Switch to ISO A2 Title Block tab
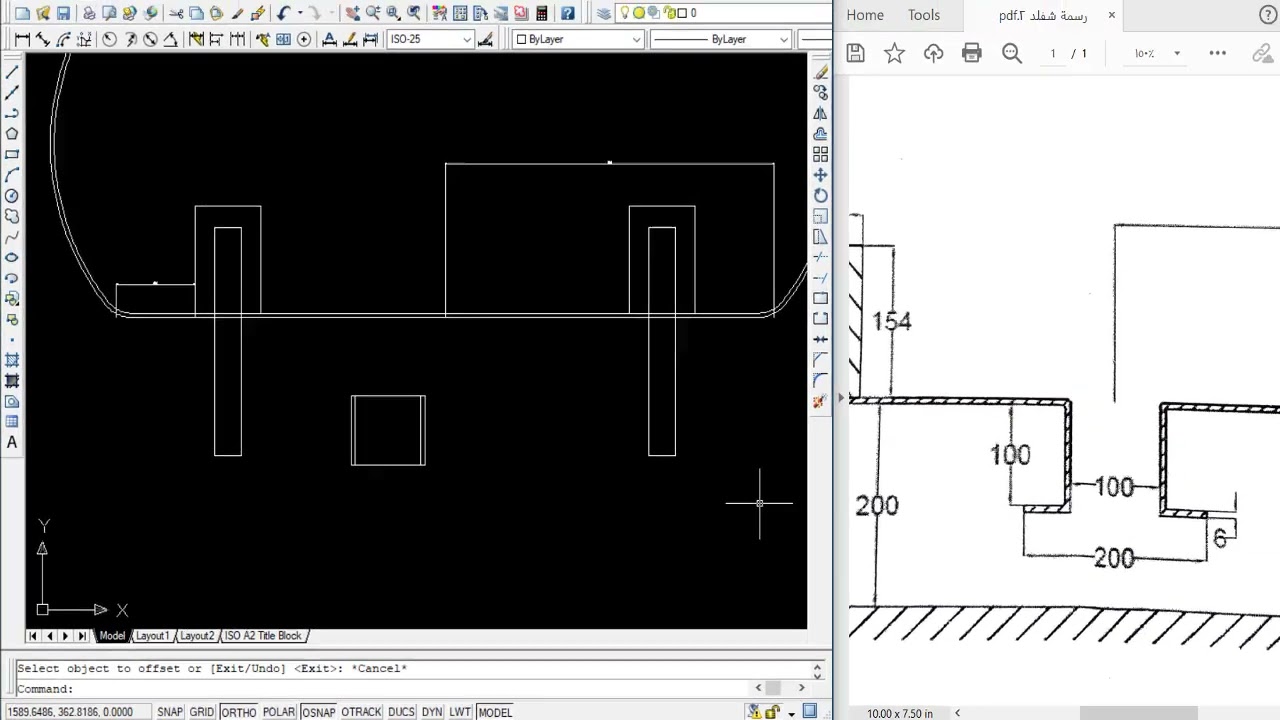Viewport: 1280px width, 720px height. click(x=263, y=636)
